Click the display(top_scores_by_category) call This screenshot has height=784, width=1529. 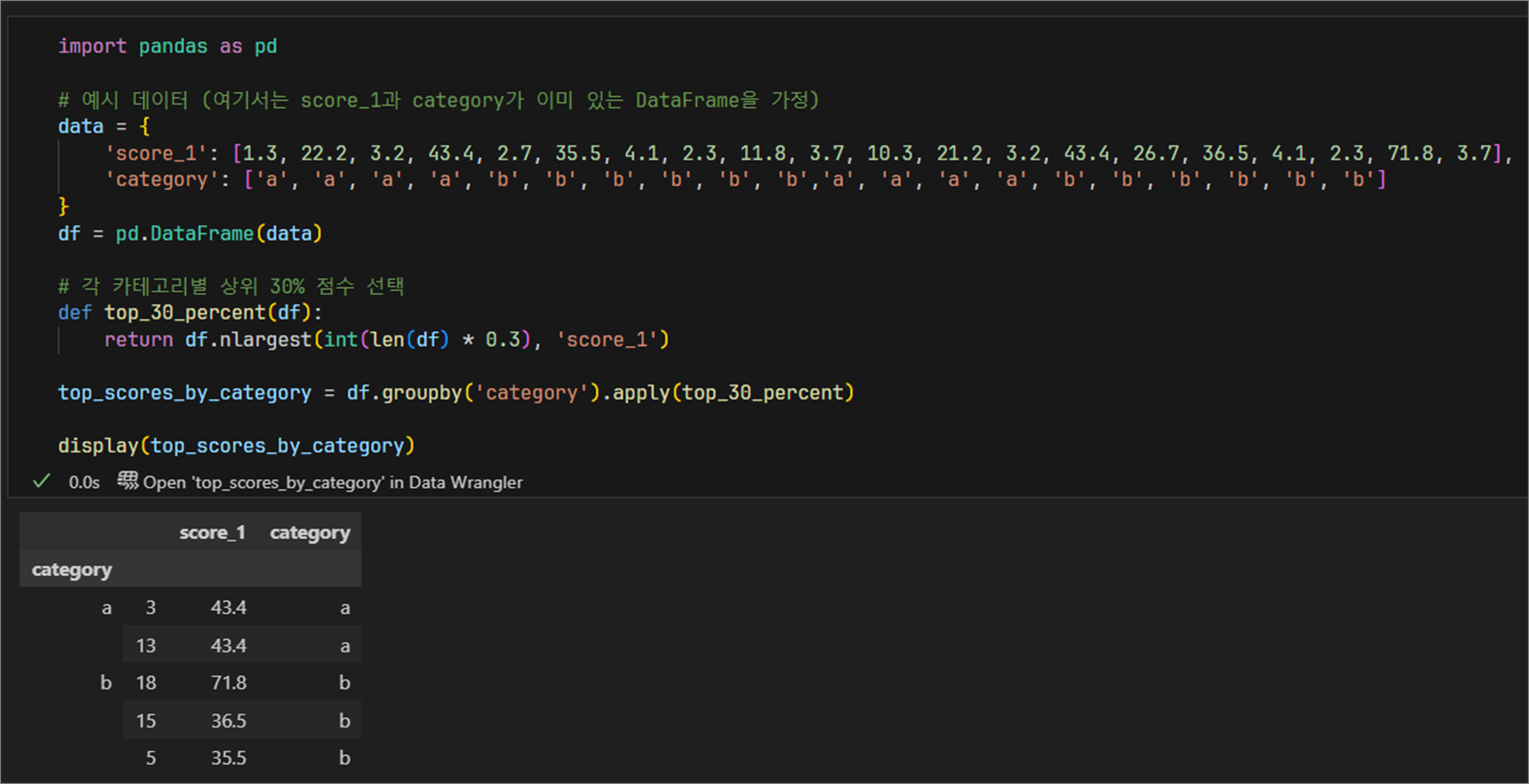click(x=236, y=445)
